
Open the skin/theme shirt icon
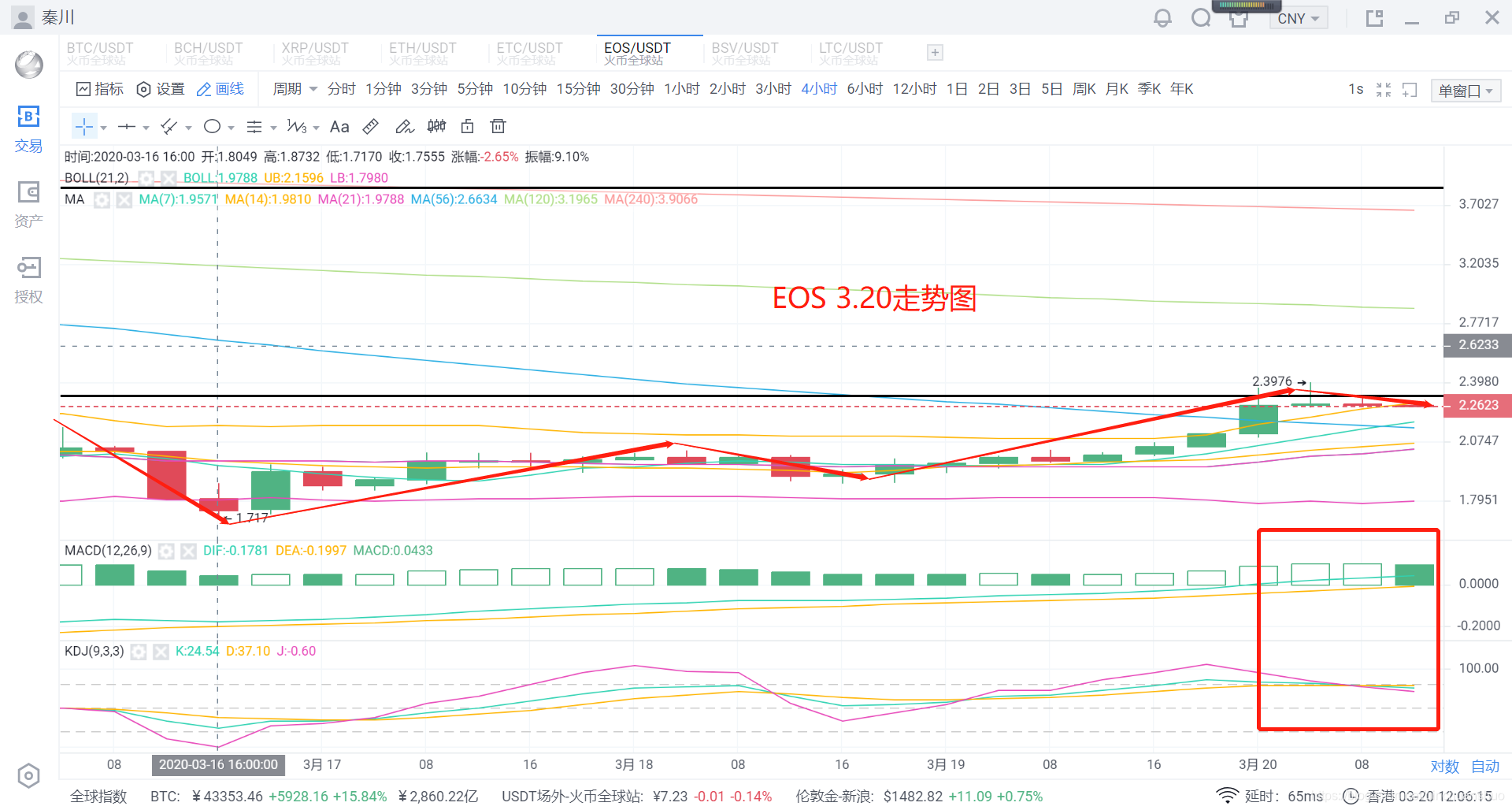(x=1239, y=20)
